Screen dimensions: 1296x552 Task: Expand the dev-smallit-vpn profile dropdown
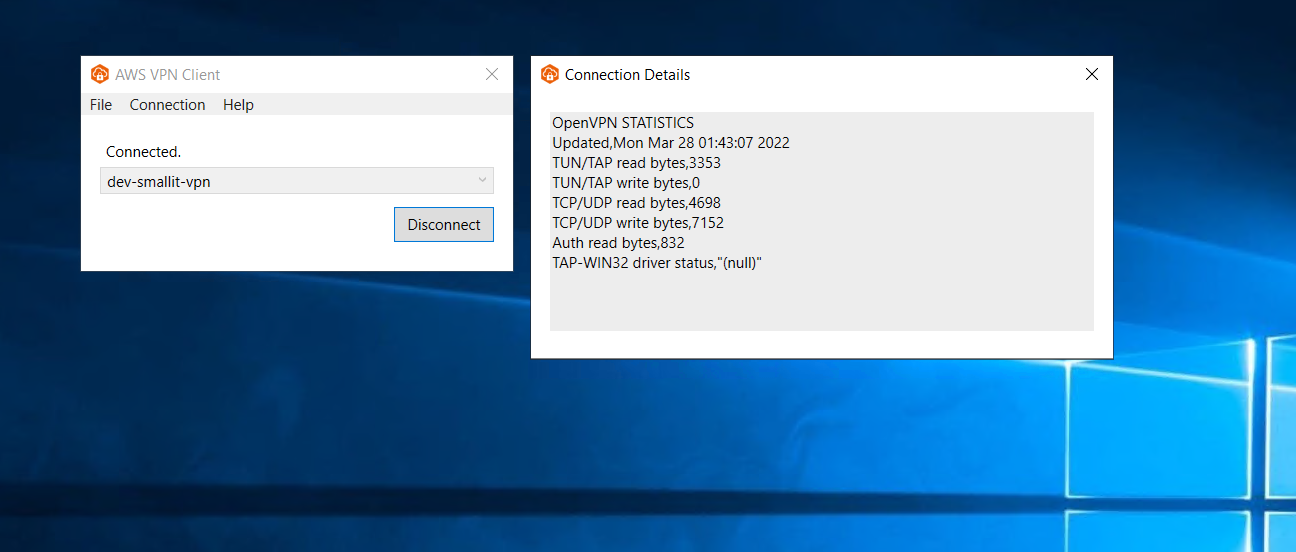pos(482,181)
